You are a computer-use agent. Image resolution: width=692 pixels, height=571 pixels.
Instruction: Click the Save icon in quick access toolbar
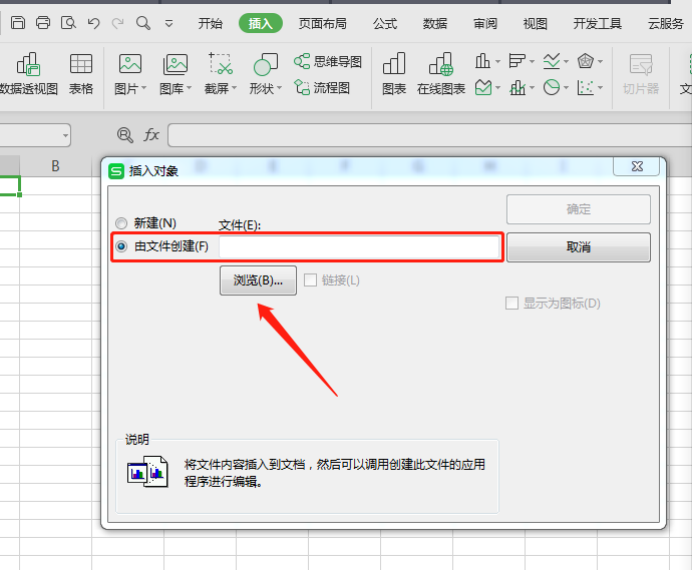tap(18, 23)
